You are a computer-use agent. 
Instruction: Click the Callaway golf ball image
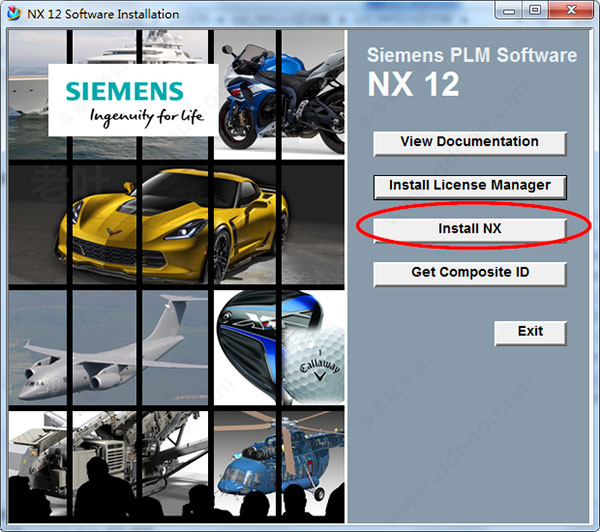coord(314,364)
